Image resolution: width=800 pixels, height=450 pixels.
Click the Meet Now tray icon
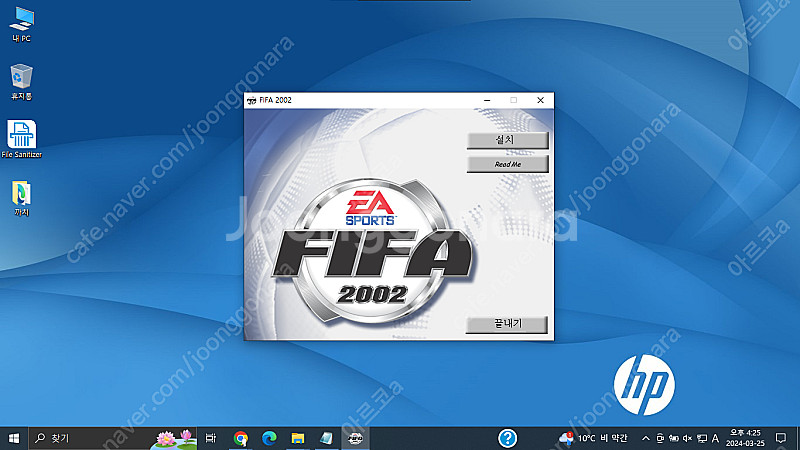pyautogui.click(x=660, y=438)
